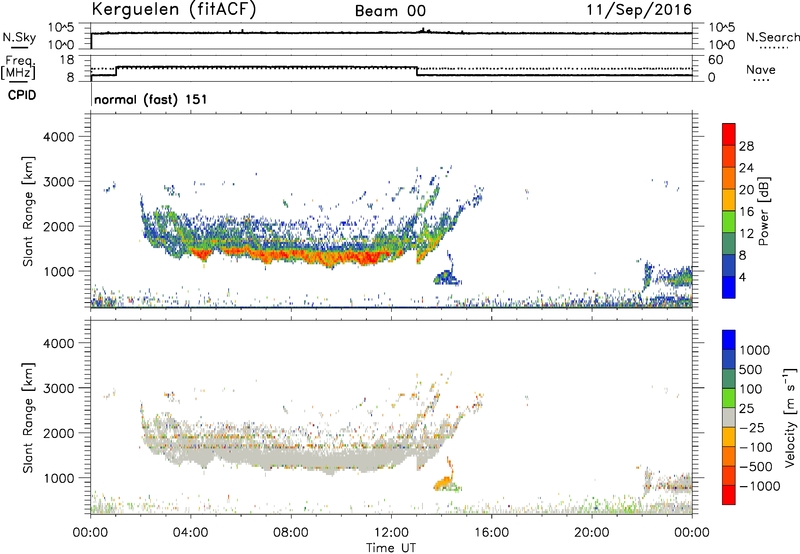Click the 'N.Search' label
The image size is (800, 554).
pyautogui.click(x=772, y=37)
